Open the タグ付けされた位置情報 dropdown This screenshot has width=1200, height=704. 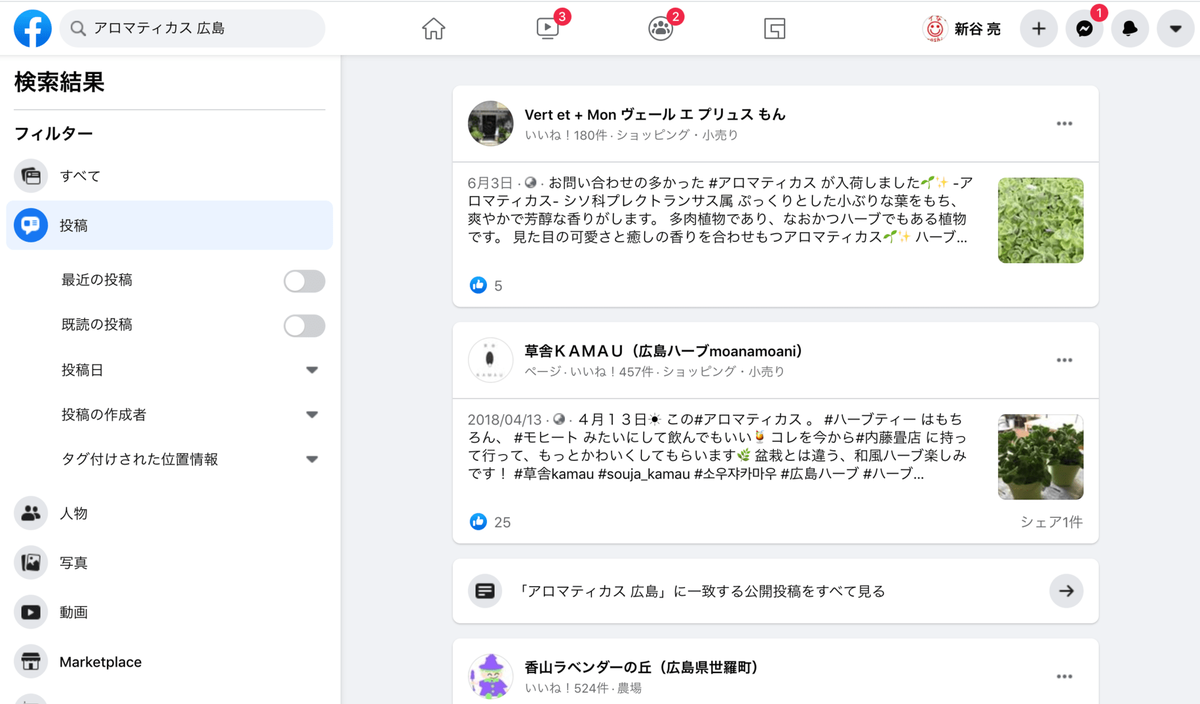311,459
